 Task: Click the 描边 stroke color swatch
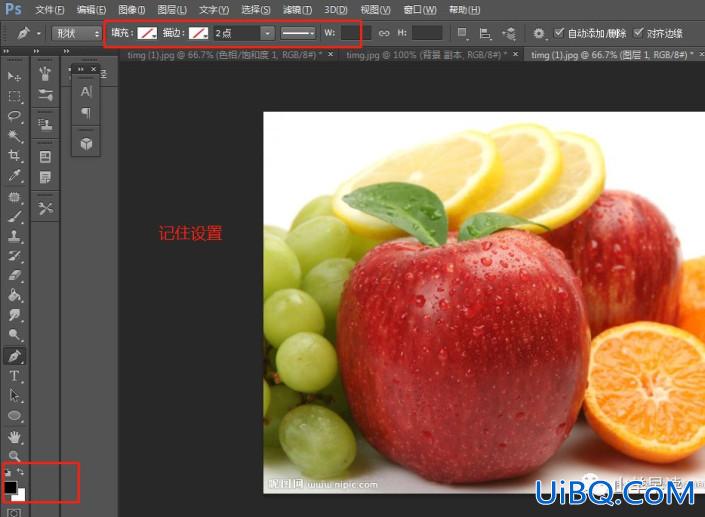tap(198, 33)
